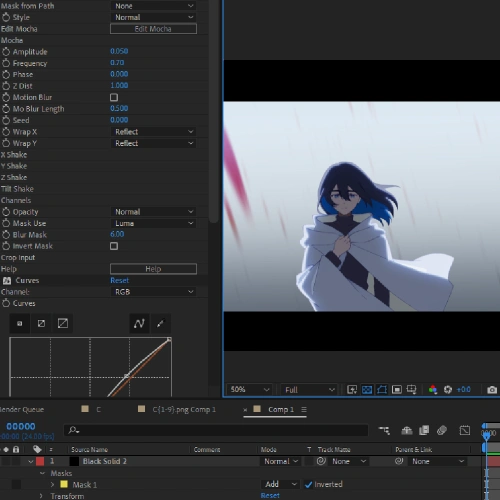
Task: Take snapshot with the camera icon
Action: 492,389
